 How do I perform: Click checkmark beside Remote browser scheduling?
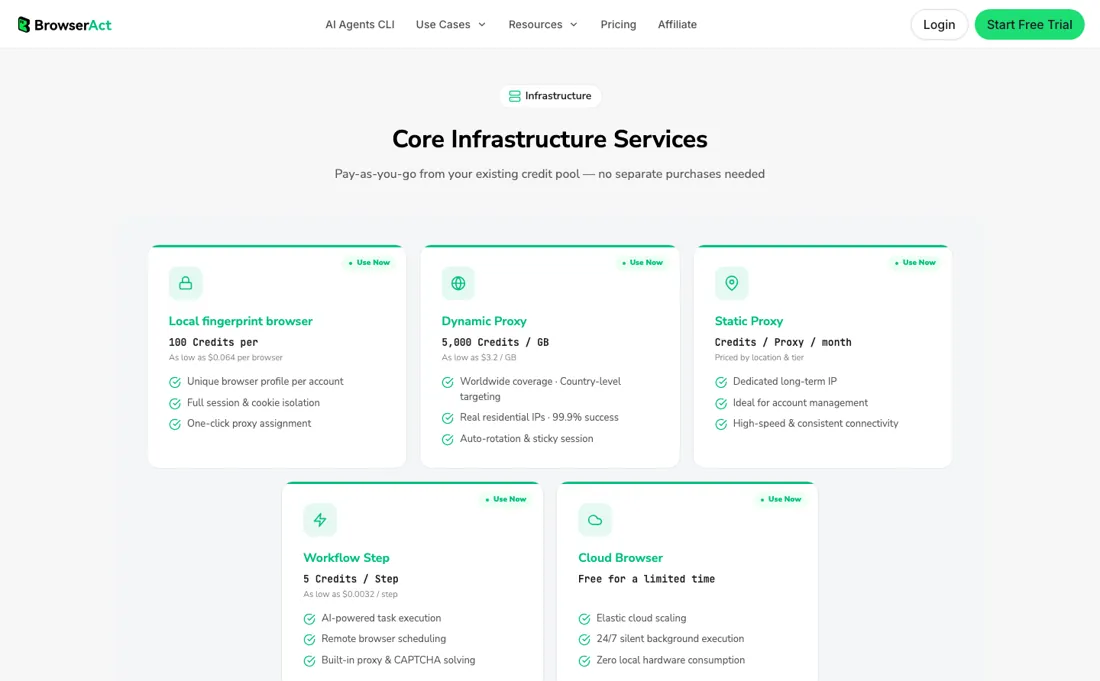pyautogui.click(x=309, y=640)
